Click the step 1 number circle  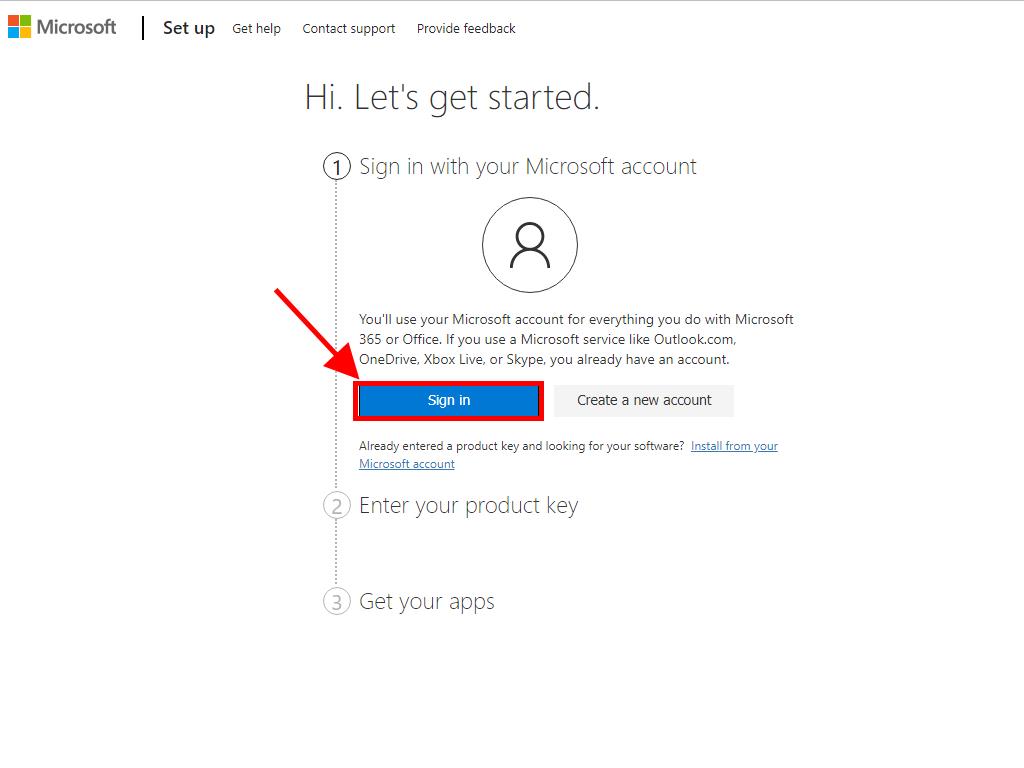(x=337, y=167)
